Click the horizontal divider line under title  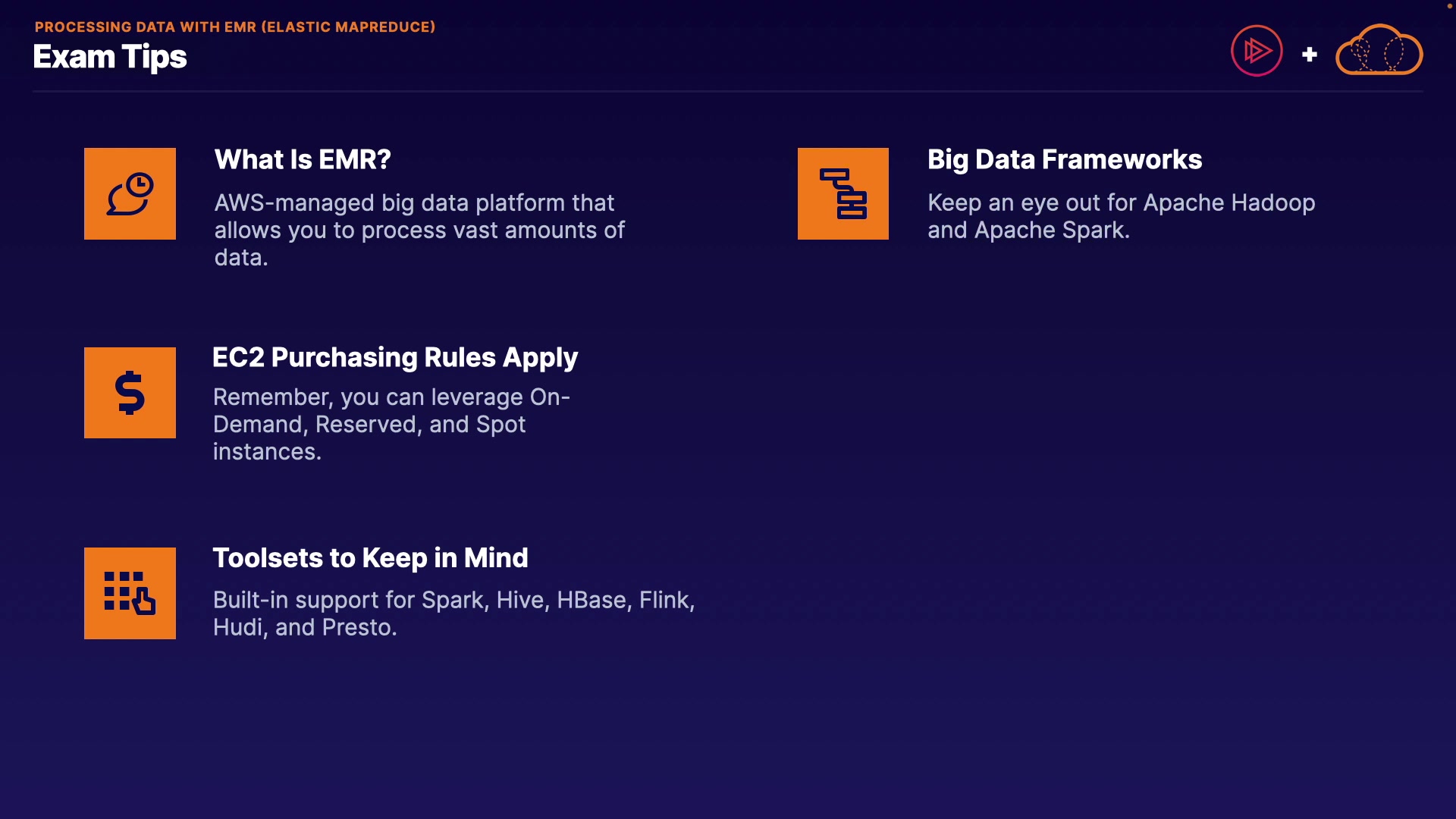(x=728, y=92)
